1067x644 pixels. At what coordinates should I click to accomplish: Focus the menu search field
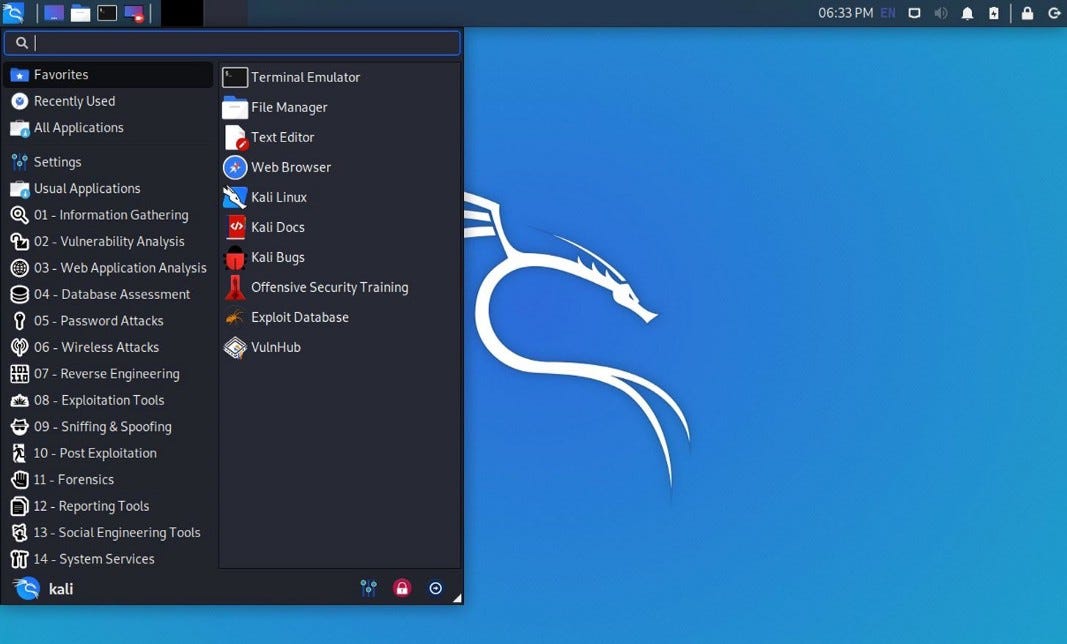coord(232,43)
